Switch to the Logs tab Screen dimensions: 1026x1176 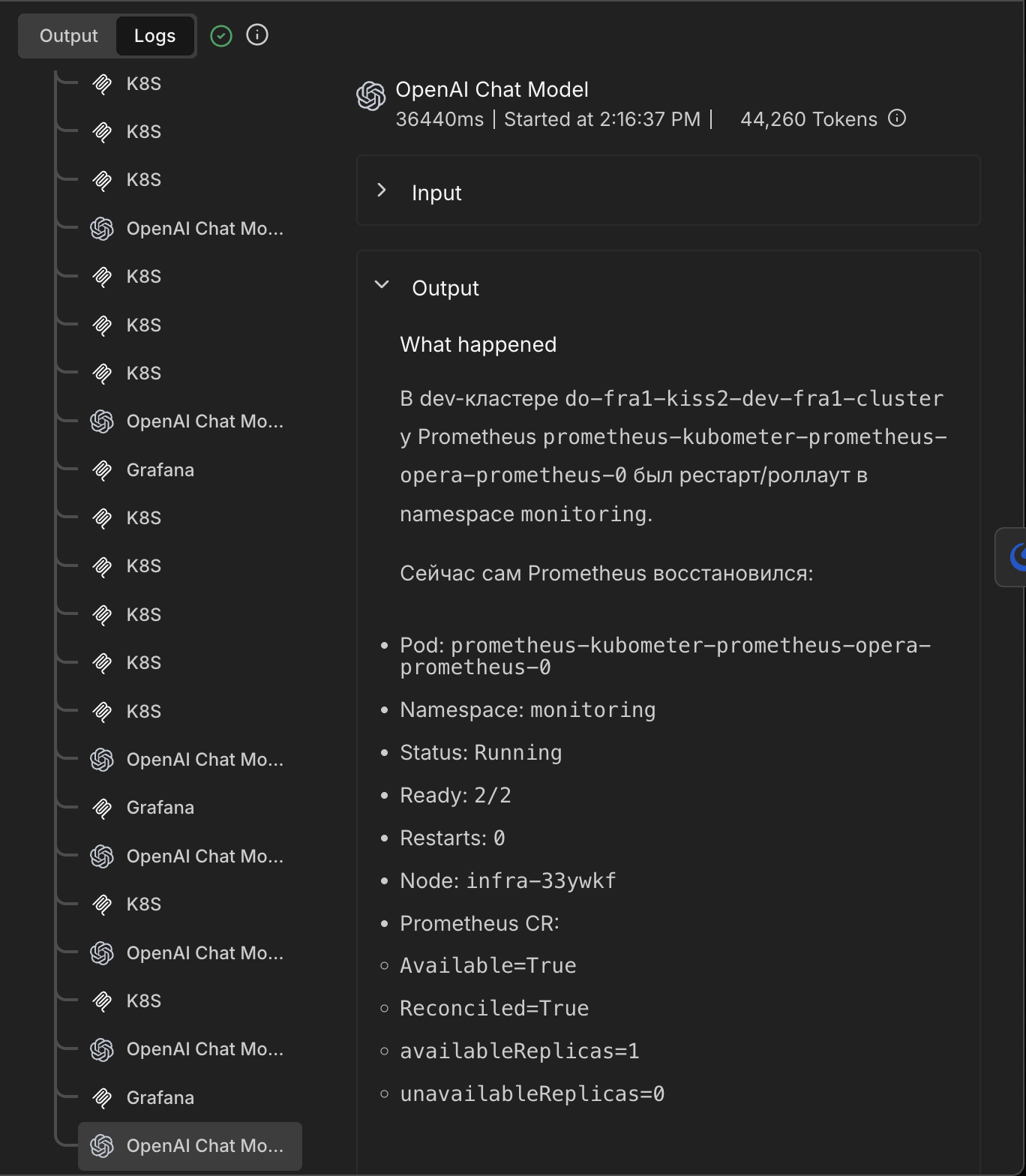tap(154, 36)
